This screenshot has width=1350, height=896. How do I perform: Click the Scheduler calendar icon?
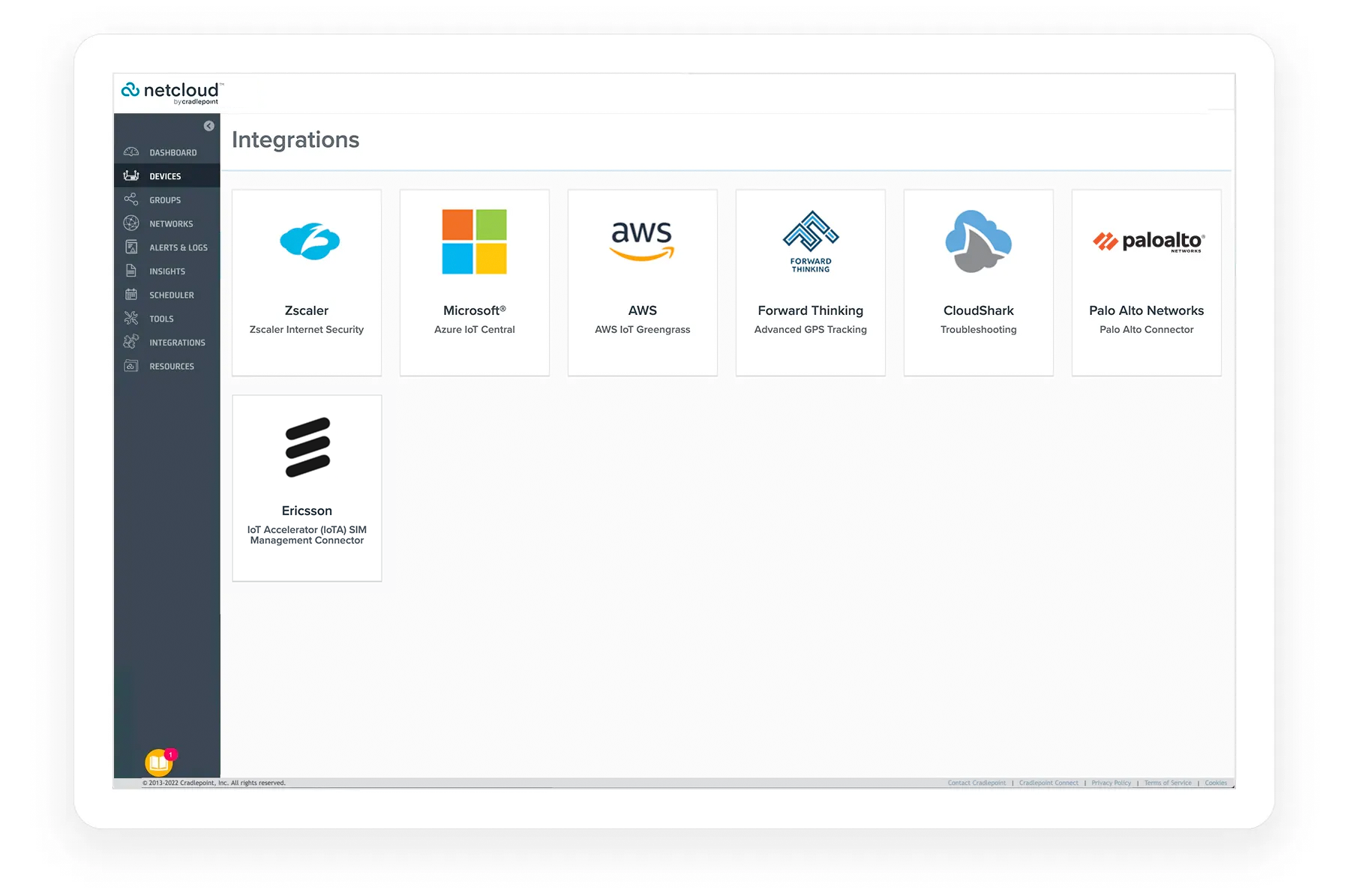pos(131,295)
